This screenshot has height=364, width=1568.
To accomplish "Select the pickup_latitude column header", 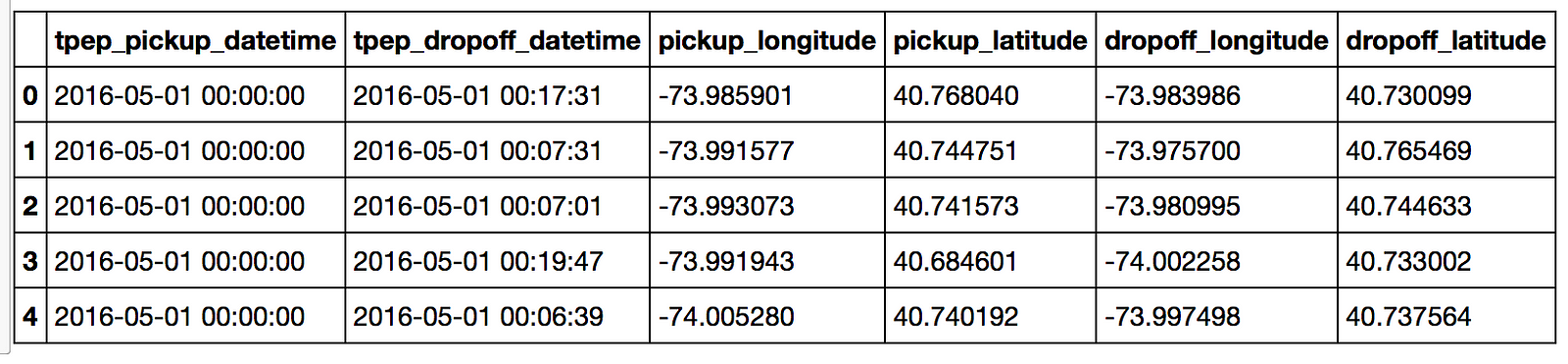I will [990, 40].
